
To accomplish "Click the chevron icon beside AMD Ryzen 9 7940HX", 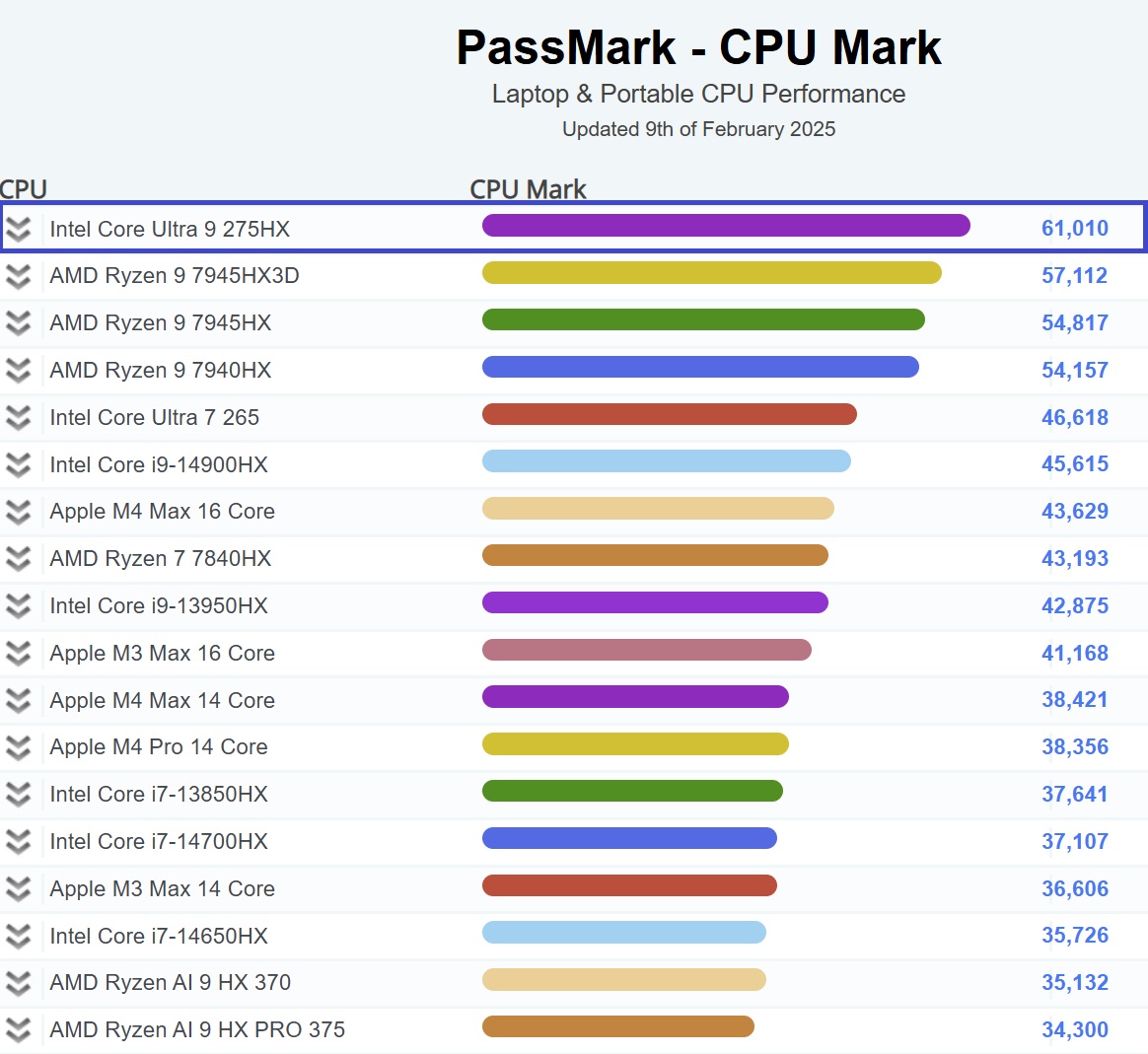I will (x=18, y=371).
